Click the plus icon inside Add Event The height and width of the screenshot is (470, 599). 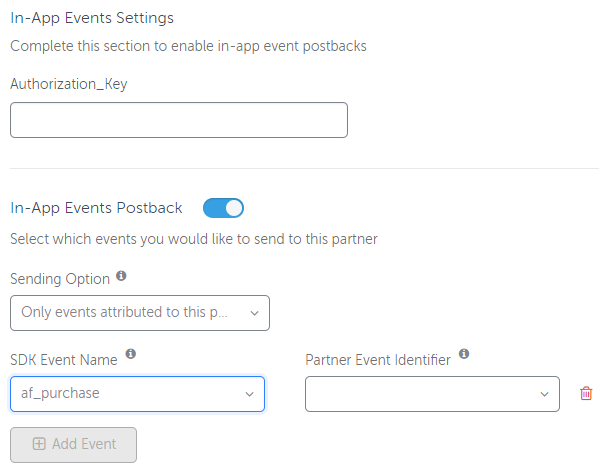click(39, 444)
